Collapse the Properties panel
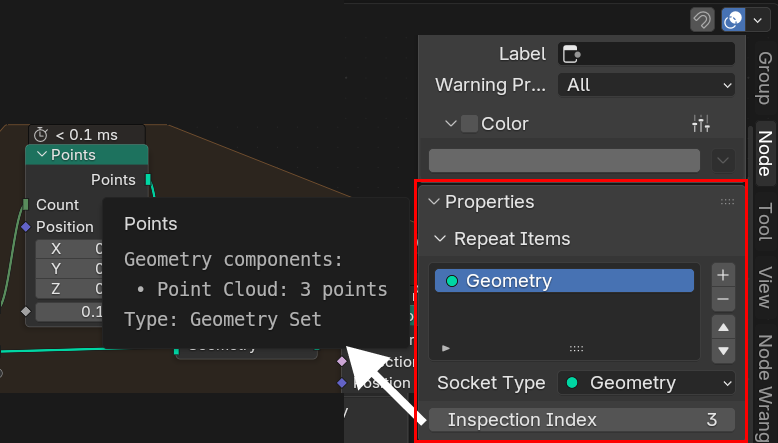 click(x=434, y=202)
